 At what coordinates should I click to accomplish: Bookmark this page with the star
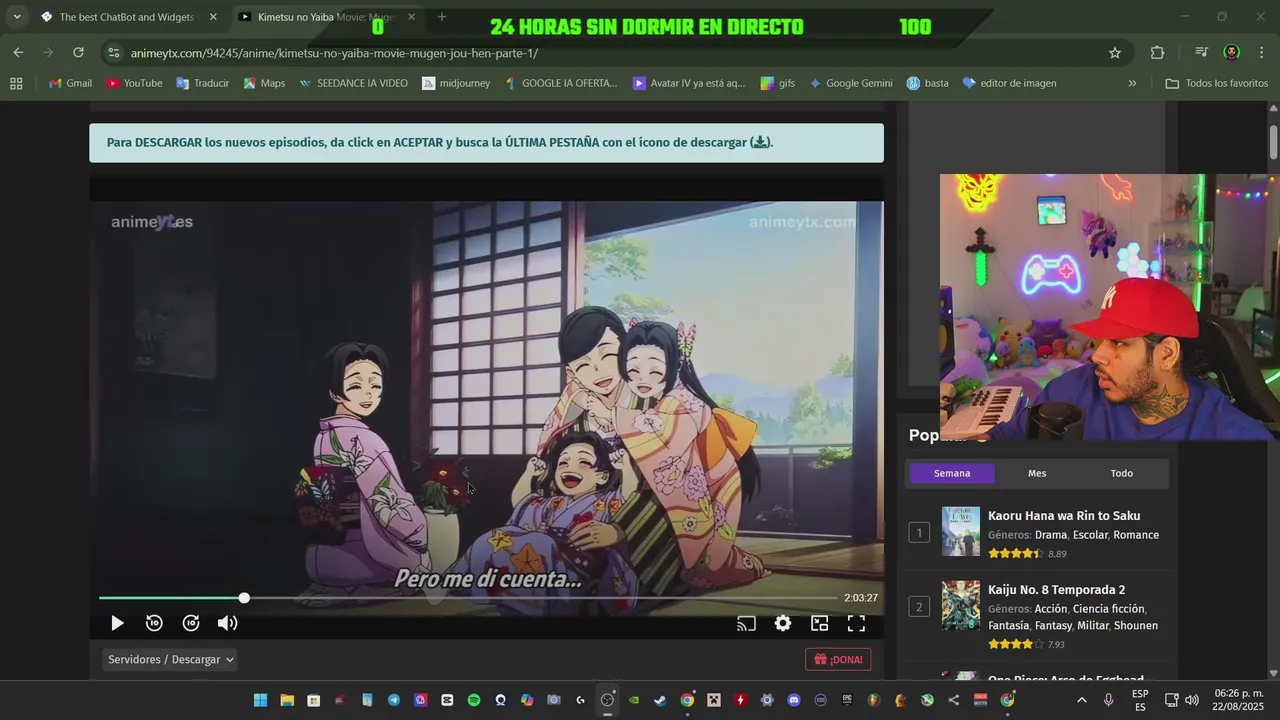coord(1115,53)
